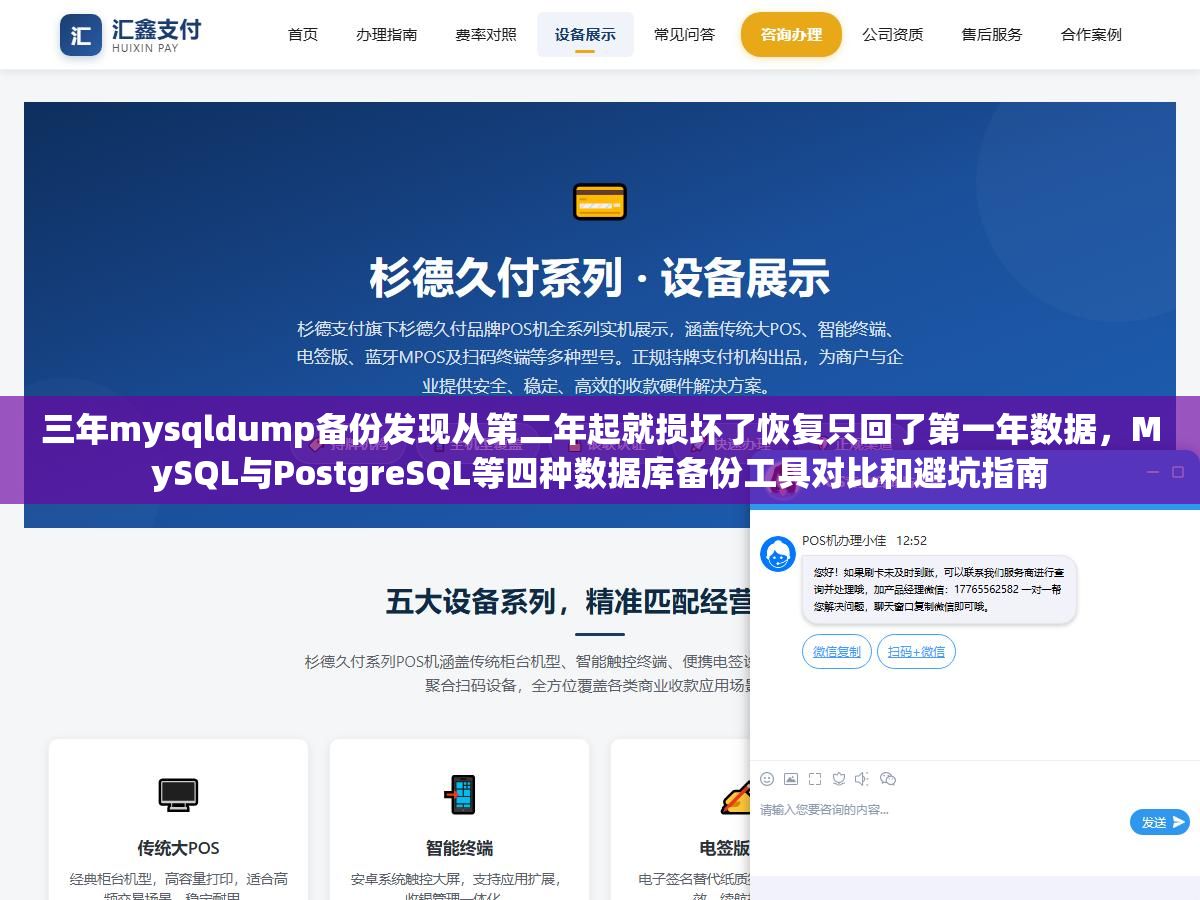Click the chat message bubble text
The width and height of the screenshot is (1200, 900).
(x=938, y=589)
